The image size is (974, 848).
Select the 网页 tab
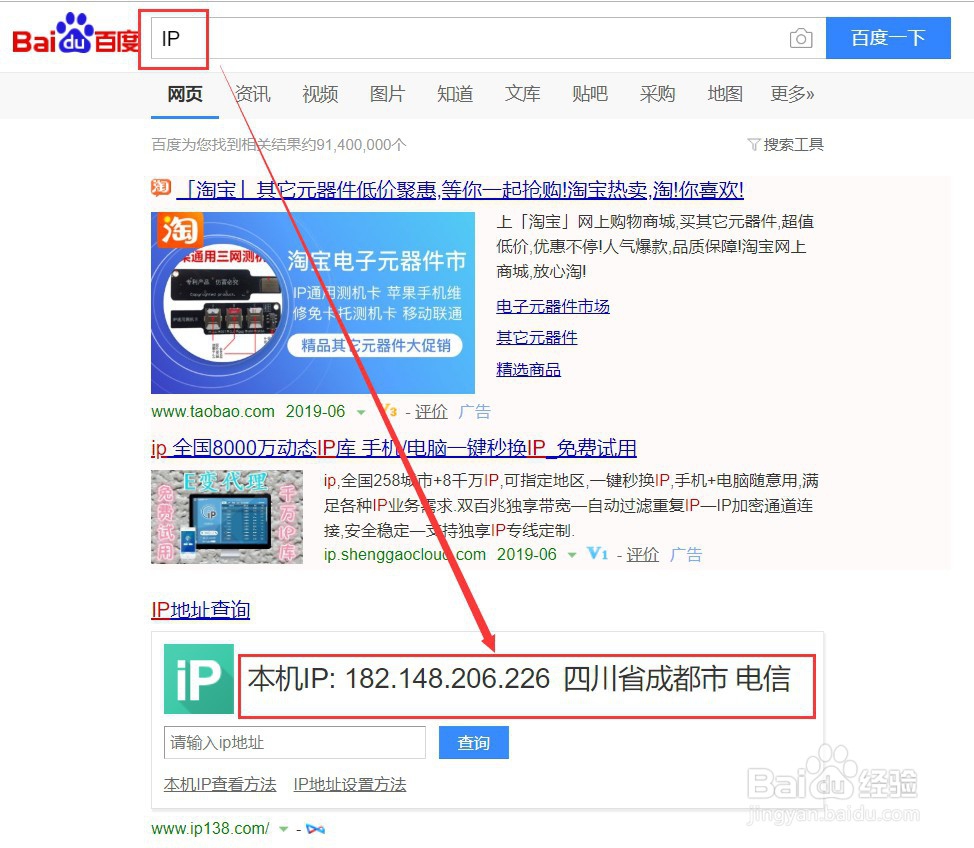(x=184, y=94)
